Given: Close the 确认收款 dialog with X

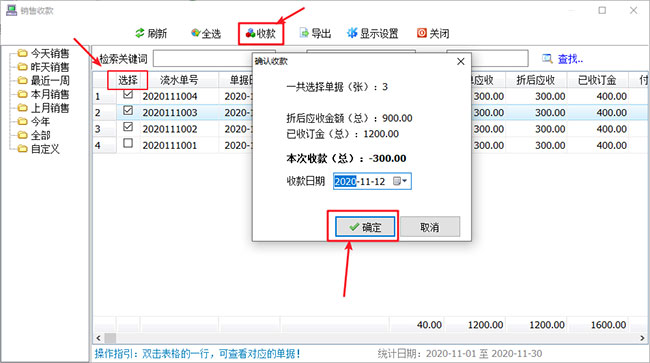Looking at the screenshot, I should coord(461,61).
